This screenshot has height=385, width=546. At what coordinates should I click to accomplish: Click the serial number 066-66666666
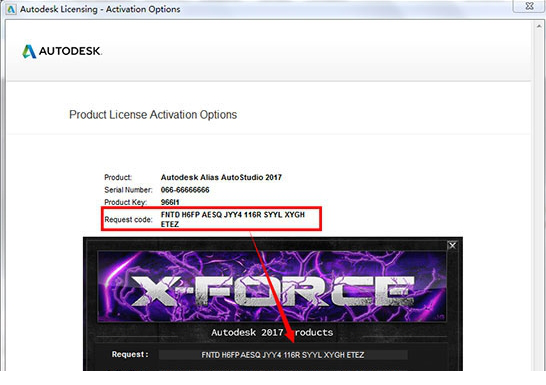[185, 190]
